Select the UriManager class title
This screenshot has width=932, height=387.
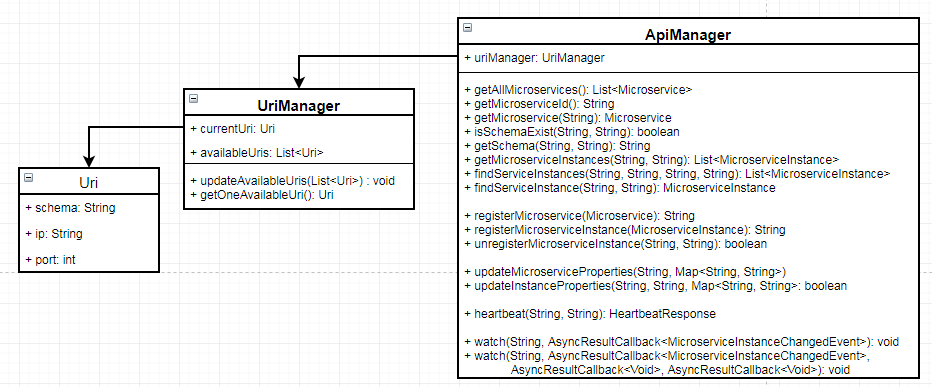click(x=298, y=106)
